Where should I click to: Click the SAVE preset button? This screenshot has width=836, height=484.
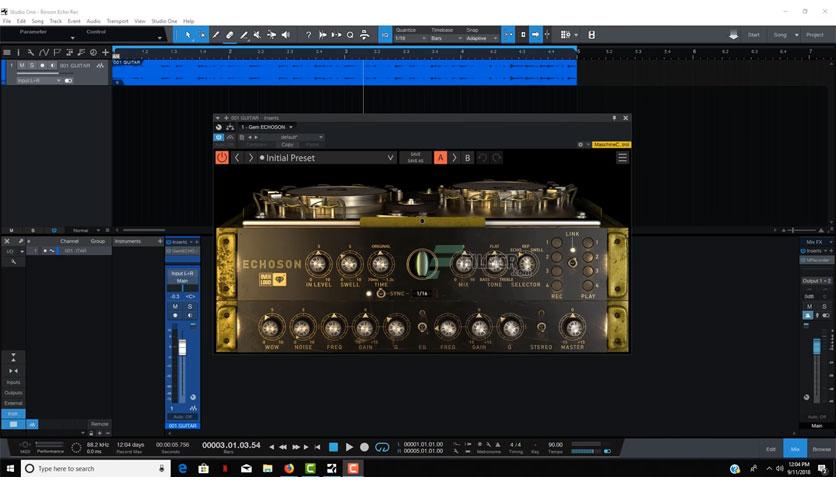tap(415, 155)
